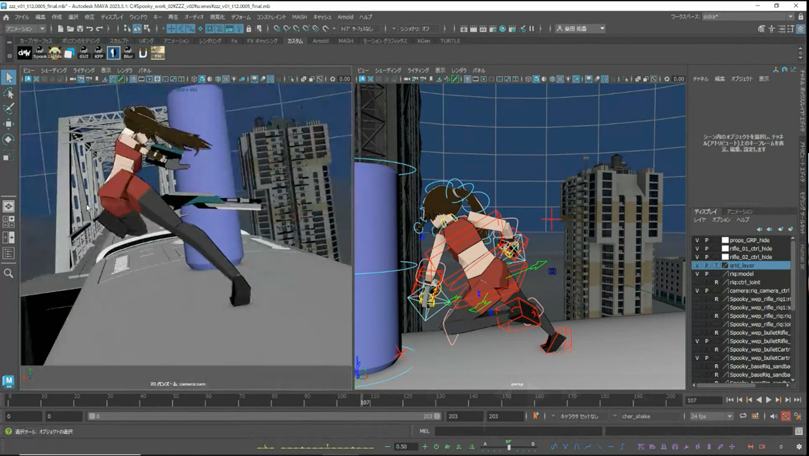Toggle auto keyframe button
Screen dimensions: 809x456
point(785,416)
